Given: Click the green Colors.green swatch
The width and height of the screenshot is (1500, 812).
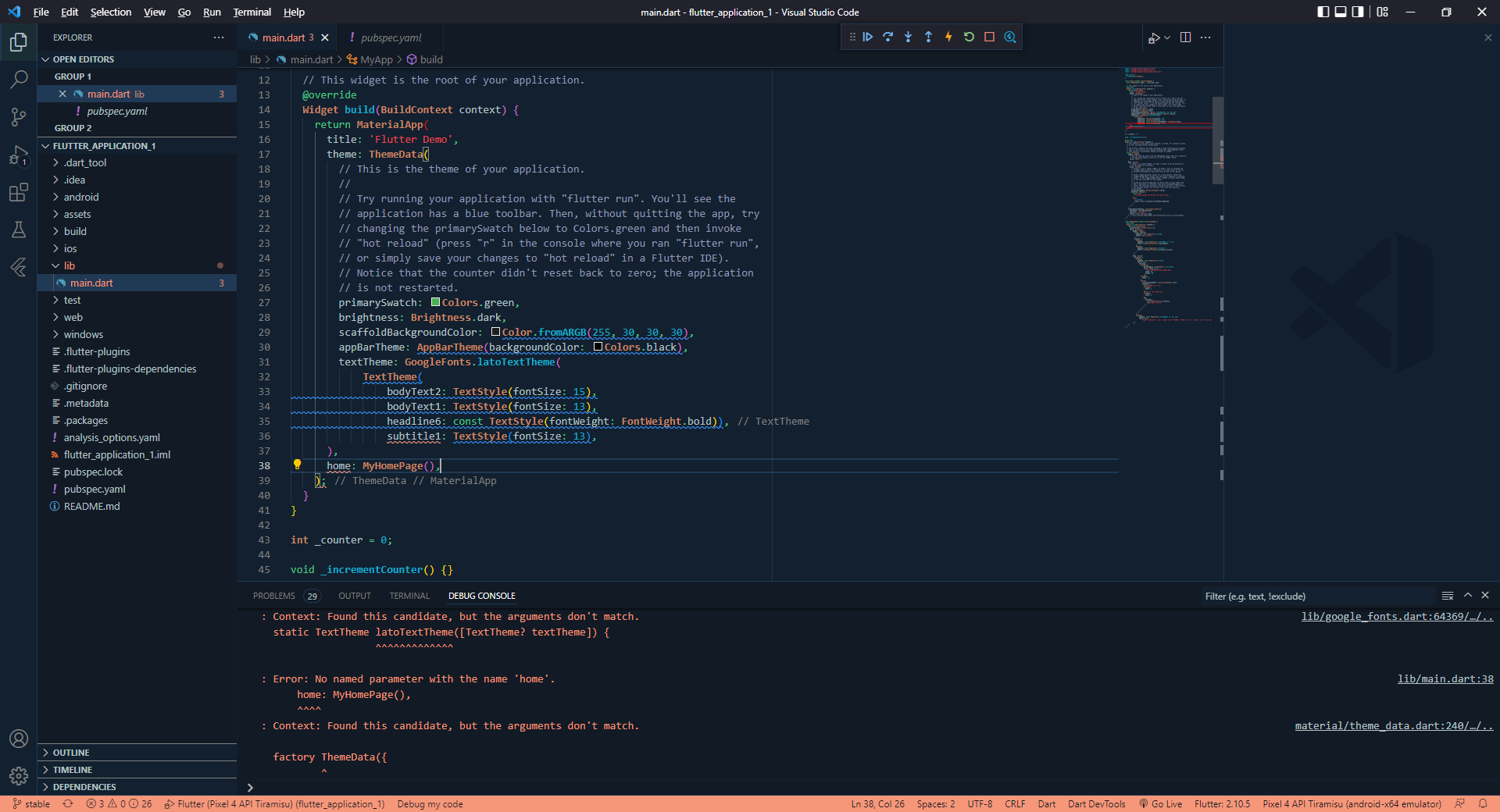Looking at the screenshot, I should [x=436, y=302].
